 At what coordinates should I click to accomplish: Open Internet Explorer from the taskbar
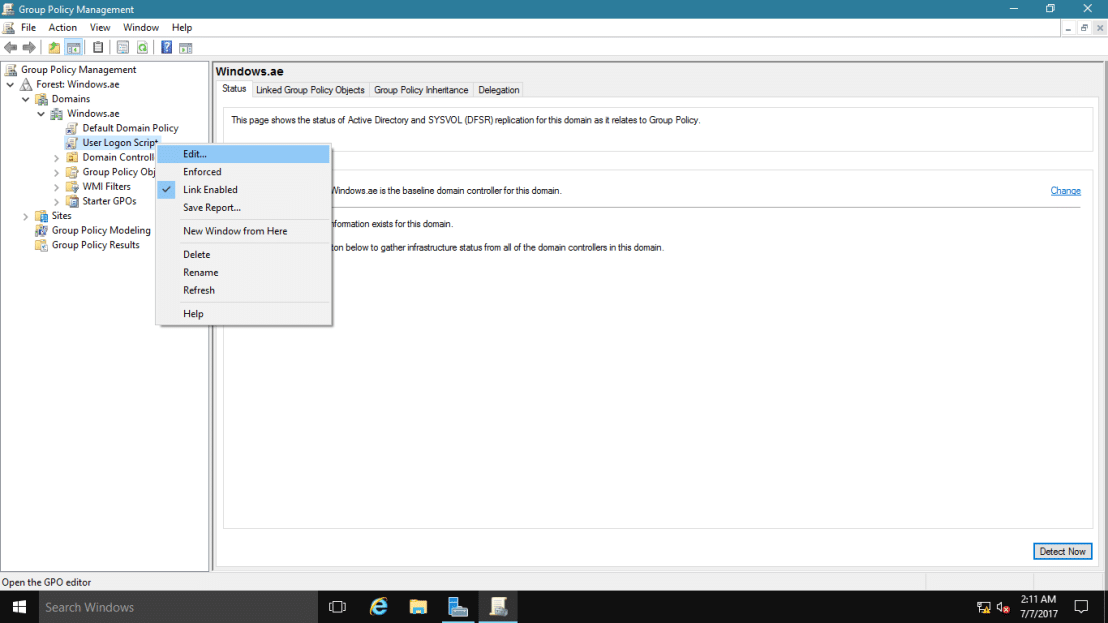(379, 607)
